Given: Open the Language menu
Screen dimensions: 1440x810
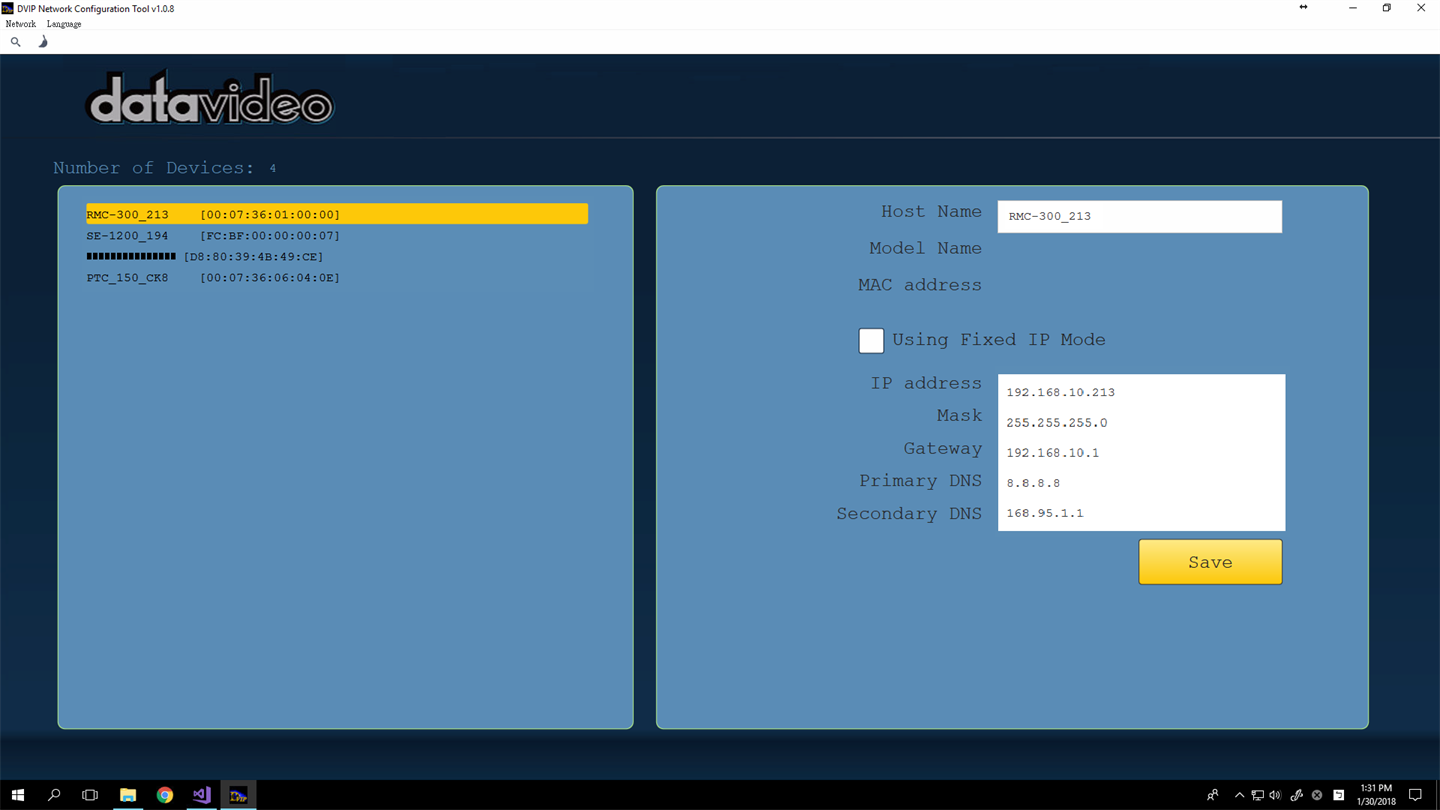Looking at the screenshot, I should click(x=64, y=24).
